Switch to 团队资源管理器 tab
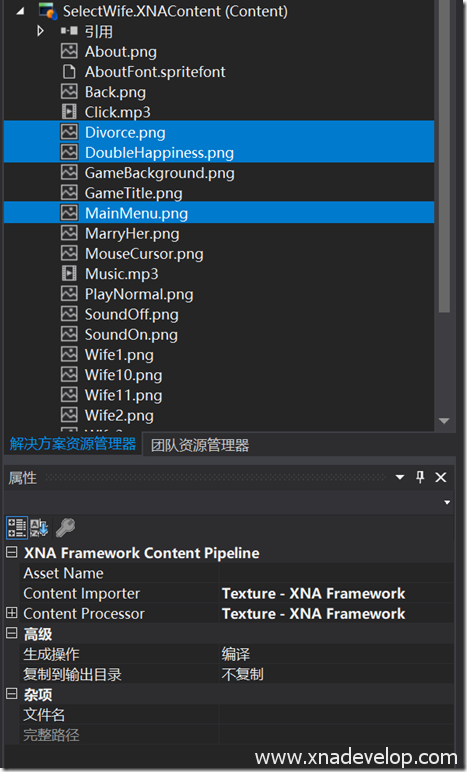Image resolution: width=467 pixels, height=772 pixels. [x=200, y=445]
